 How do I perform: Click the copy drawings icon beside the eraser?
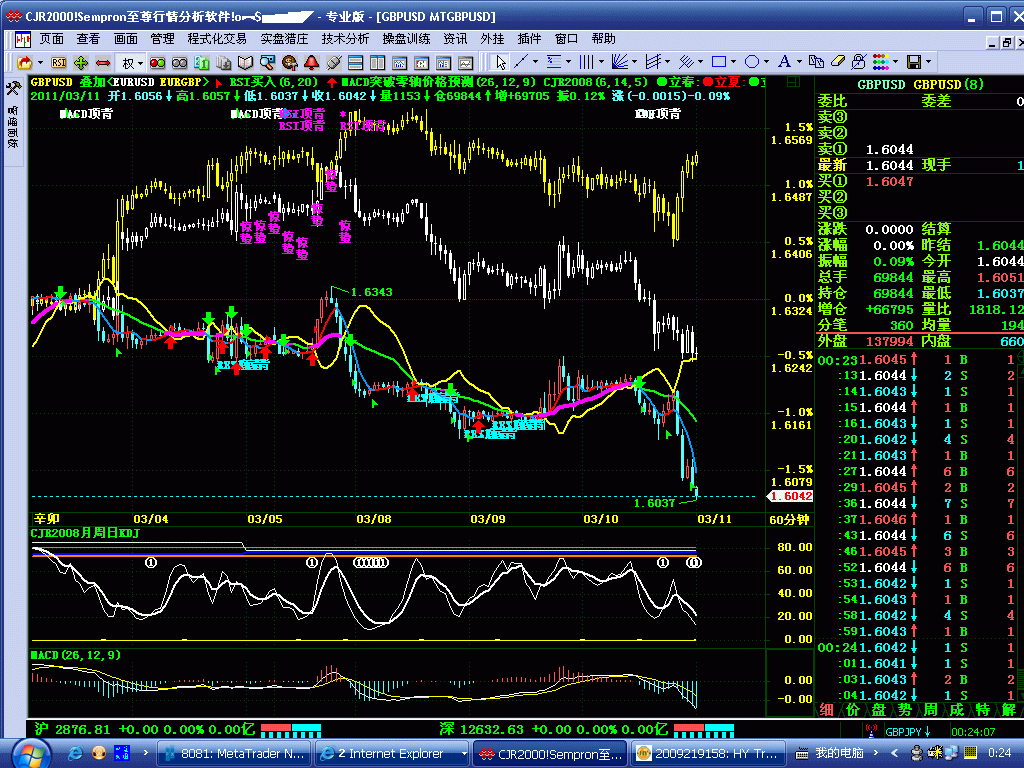point(816,62)
